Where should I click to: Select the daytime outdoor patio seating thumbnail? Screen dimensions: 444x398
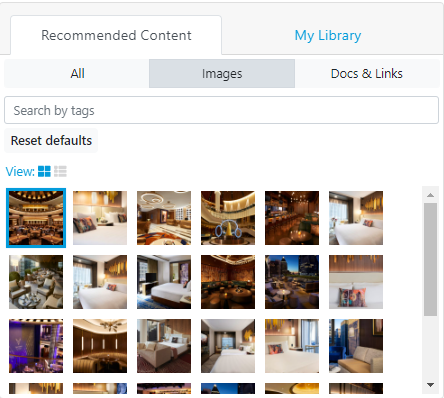click(x=36, y=282)
